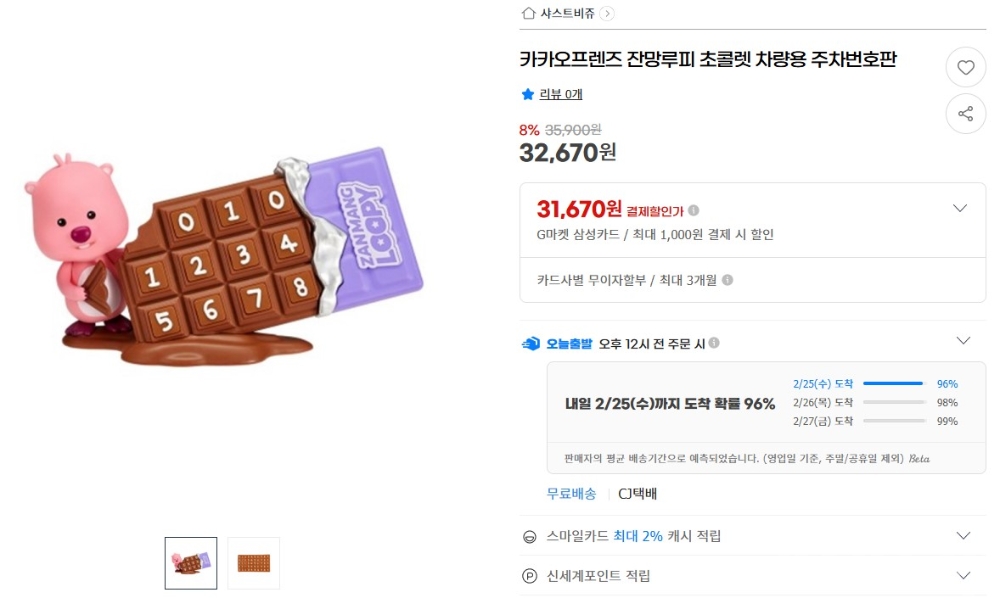This screenshot has height=598, width=1000.
Task: Click the heart wishlist icon
Action: tap(965, 67)
